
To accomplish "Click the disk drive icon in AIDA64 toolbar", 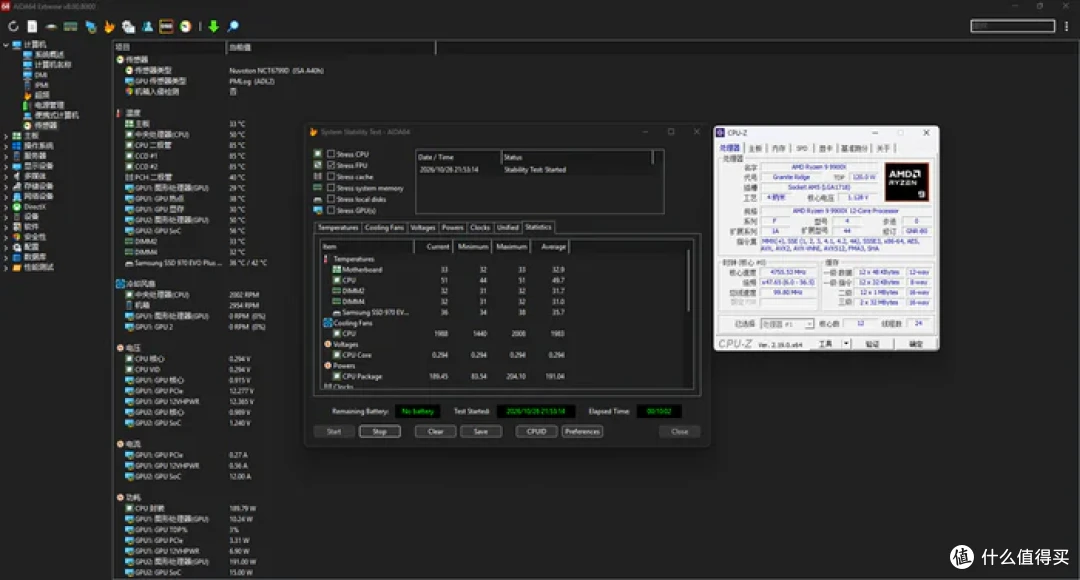I will [51, 27].
